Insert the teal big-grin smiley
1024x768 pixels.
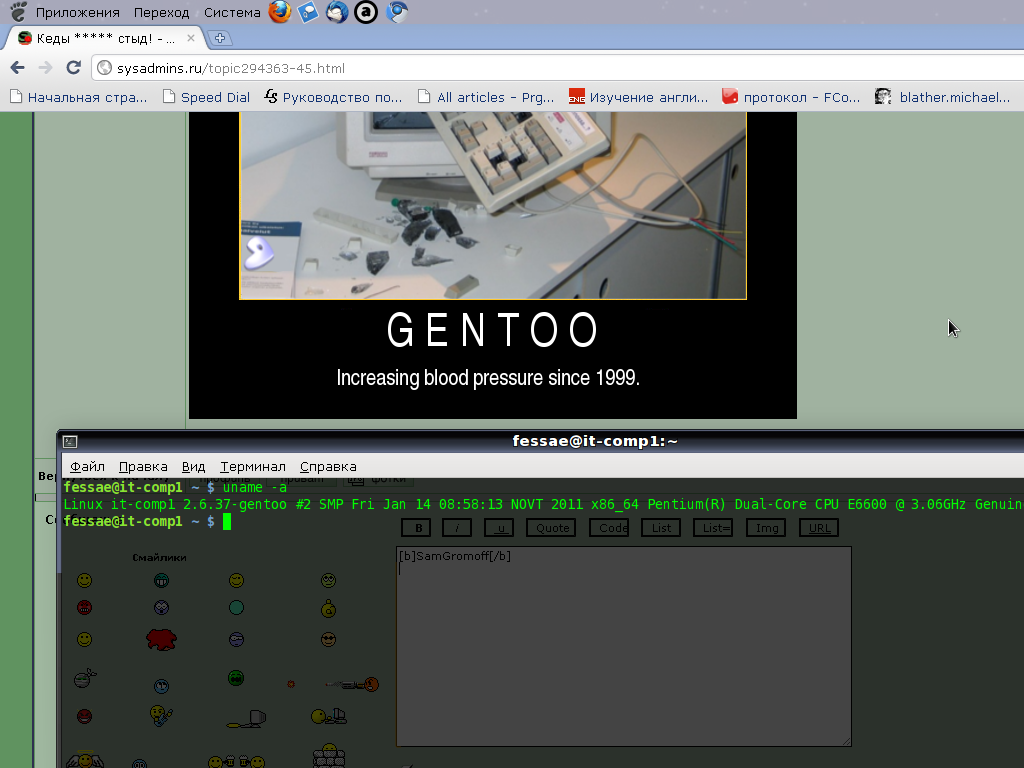coord(161,580)
